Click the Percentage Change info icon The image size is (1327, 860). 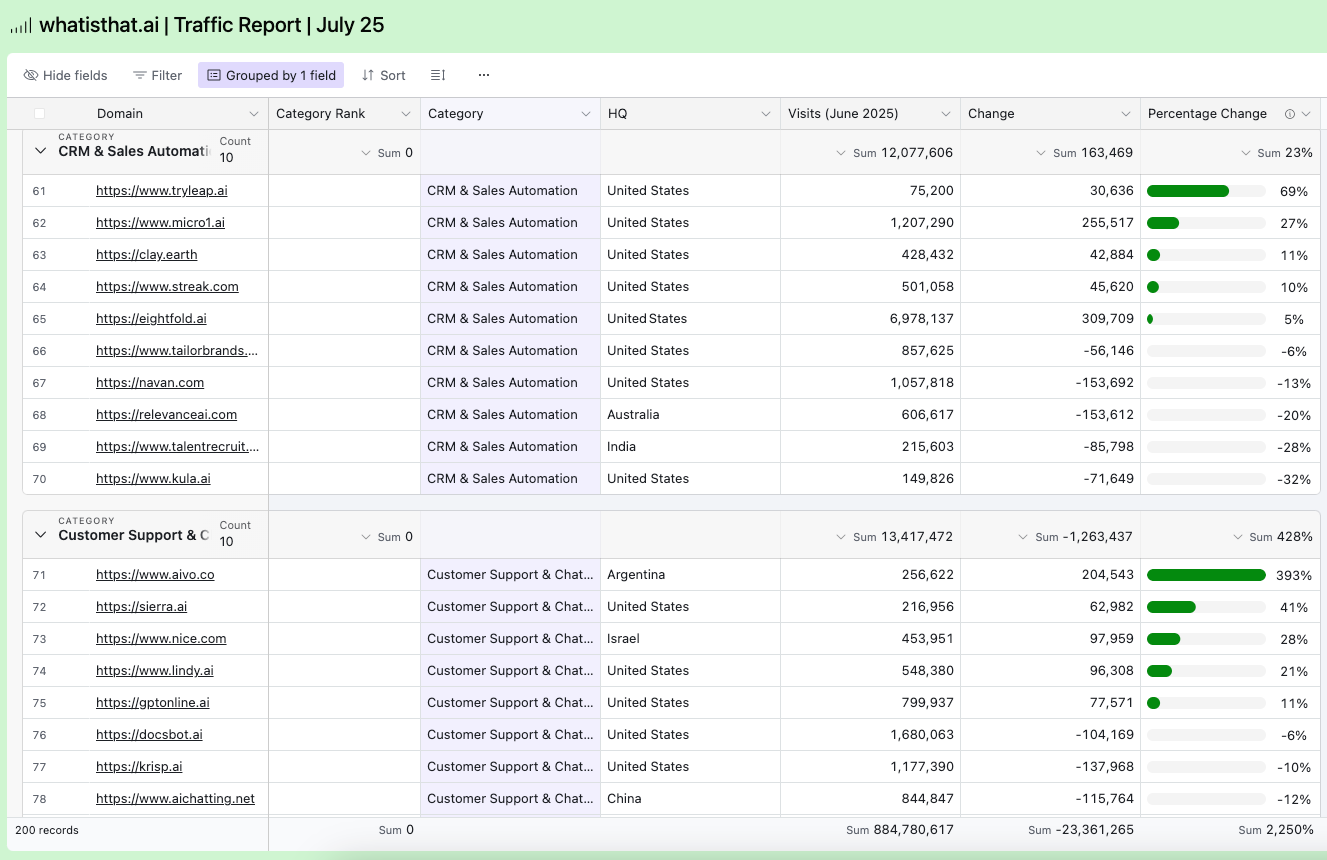tap(1290, 114)
